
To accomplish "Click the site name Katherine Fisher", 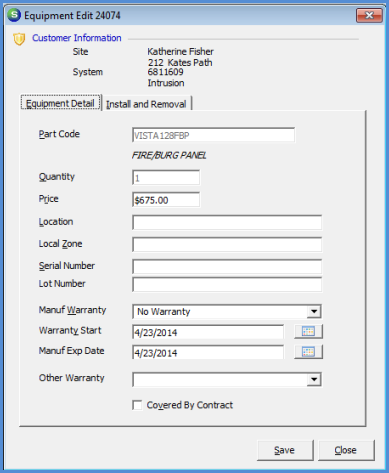I will [x=180, y=52].
